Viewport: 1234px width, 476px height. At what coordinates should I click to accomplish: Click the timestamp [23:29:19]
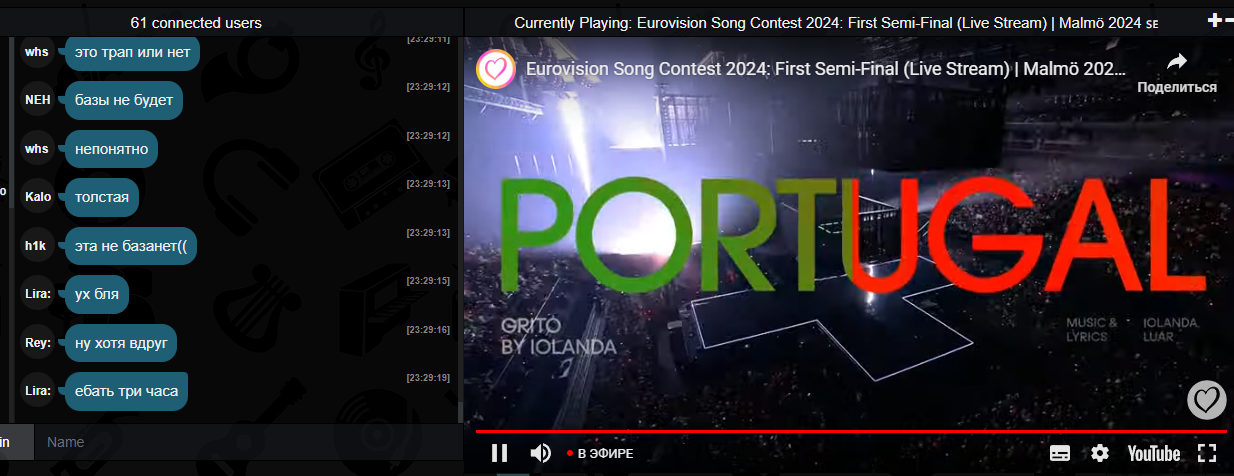tap(428, 377)
